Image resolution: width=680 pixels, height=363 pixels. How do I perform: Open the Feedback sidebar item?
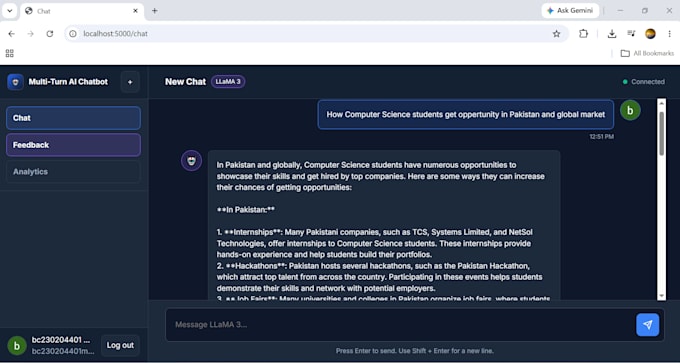(x=73, y=145)
